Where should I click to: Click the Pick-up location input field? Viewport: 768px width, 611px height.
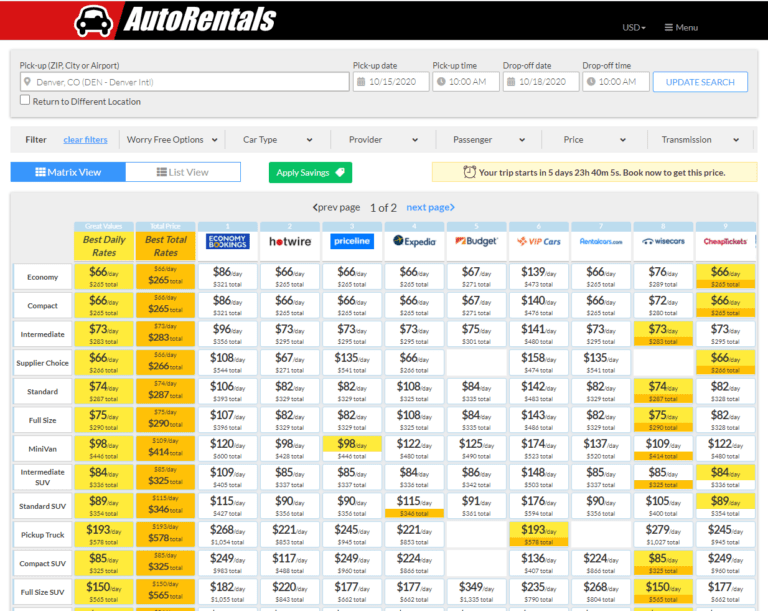(x=185, y=82)
